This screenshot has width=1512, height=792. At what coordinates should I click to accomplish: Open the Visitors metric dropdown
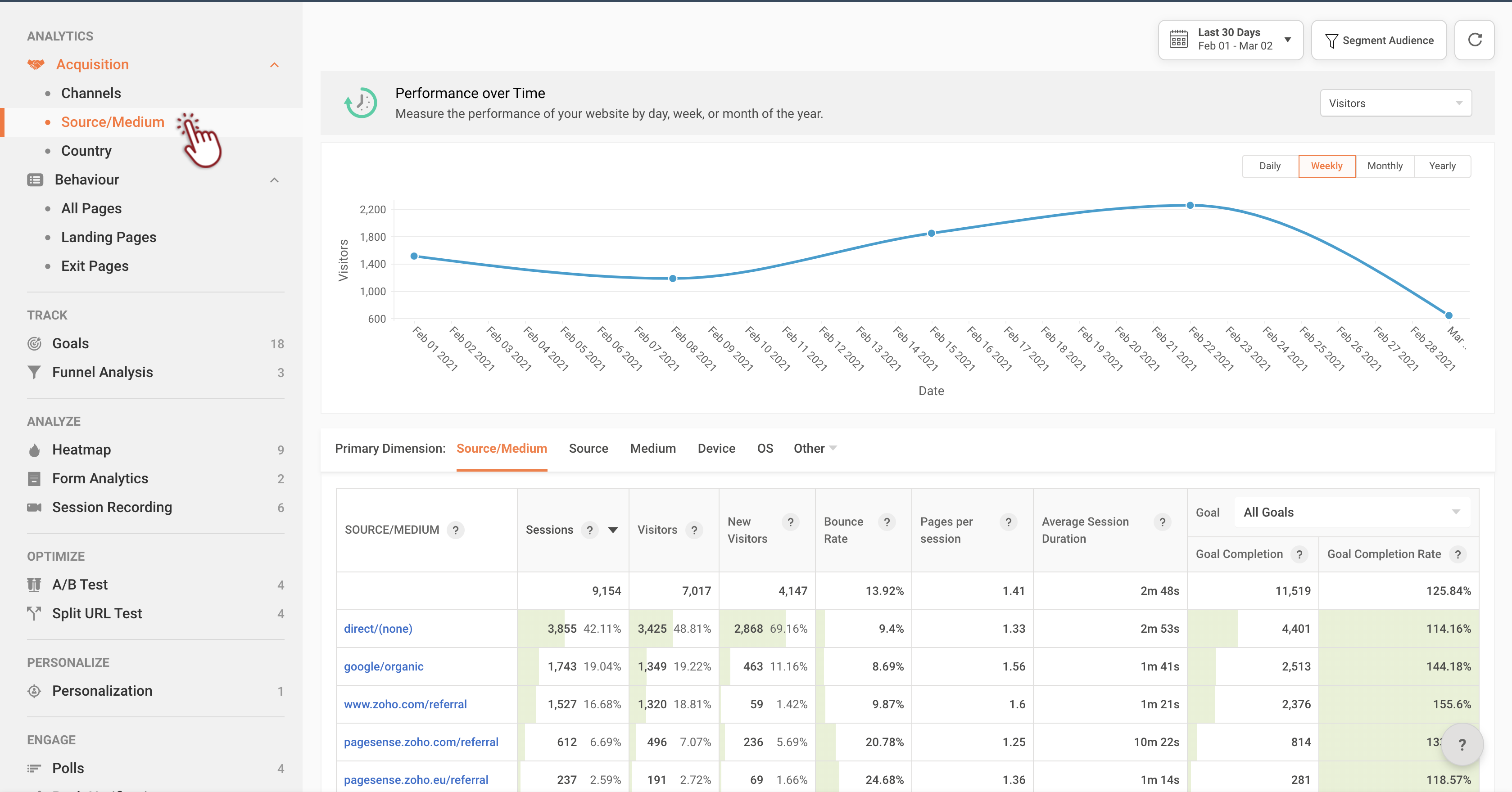[x=1395, y=103]
